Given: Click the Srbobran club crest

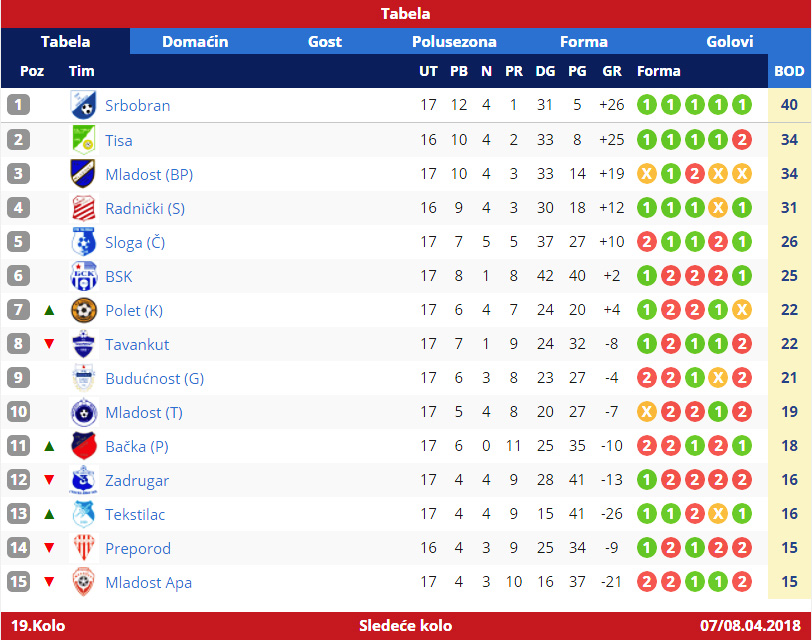Looking at the screenshot, I should coord(83,105).
